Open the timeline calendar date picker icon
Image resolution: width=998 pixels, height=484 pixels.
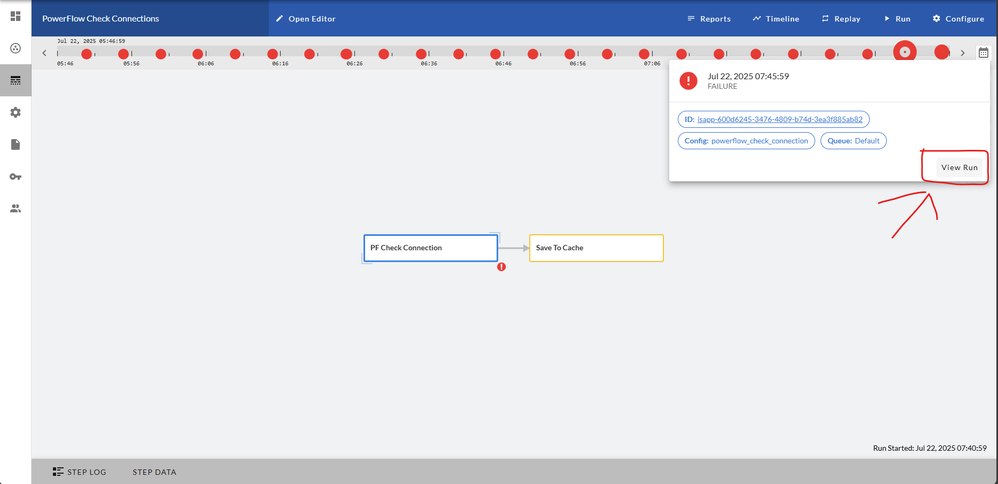983,53
